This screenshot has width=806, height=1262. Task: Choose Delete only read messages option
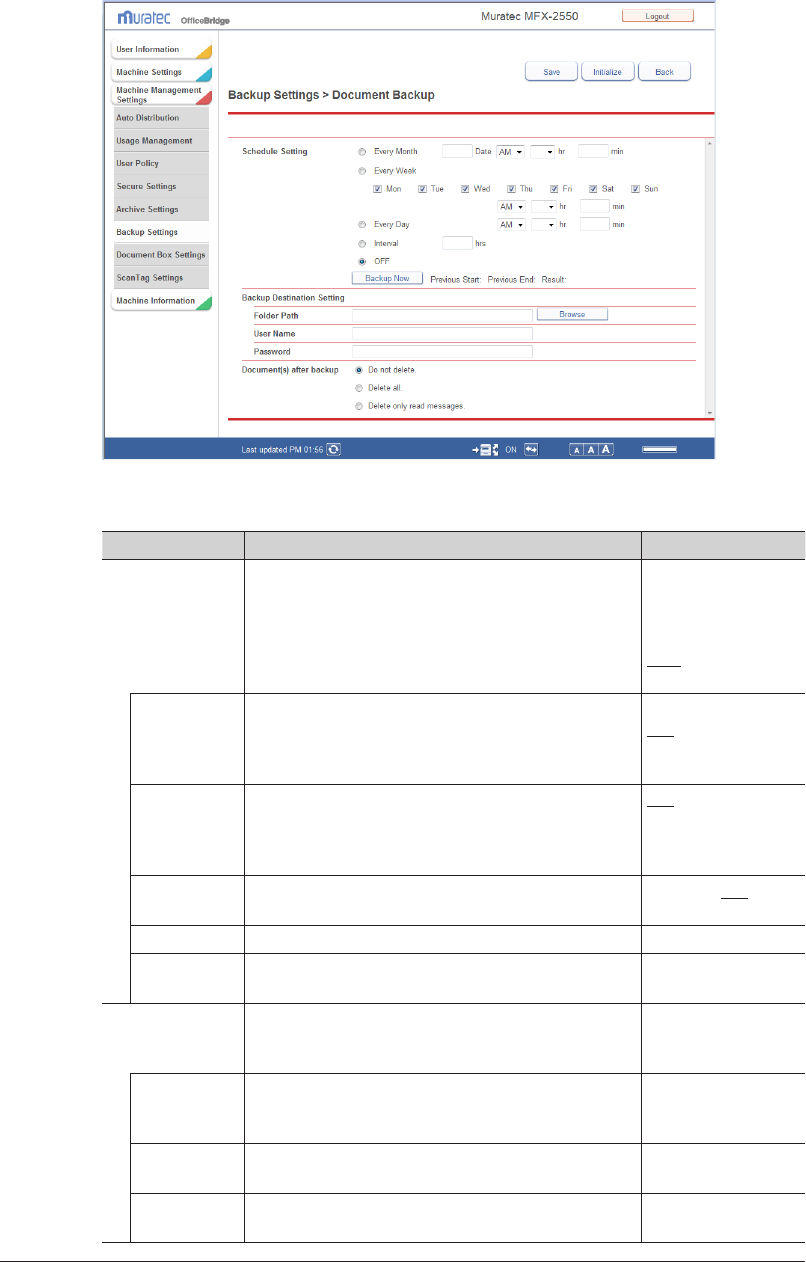[360, 406]
